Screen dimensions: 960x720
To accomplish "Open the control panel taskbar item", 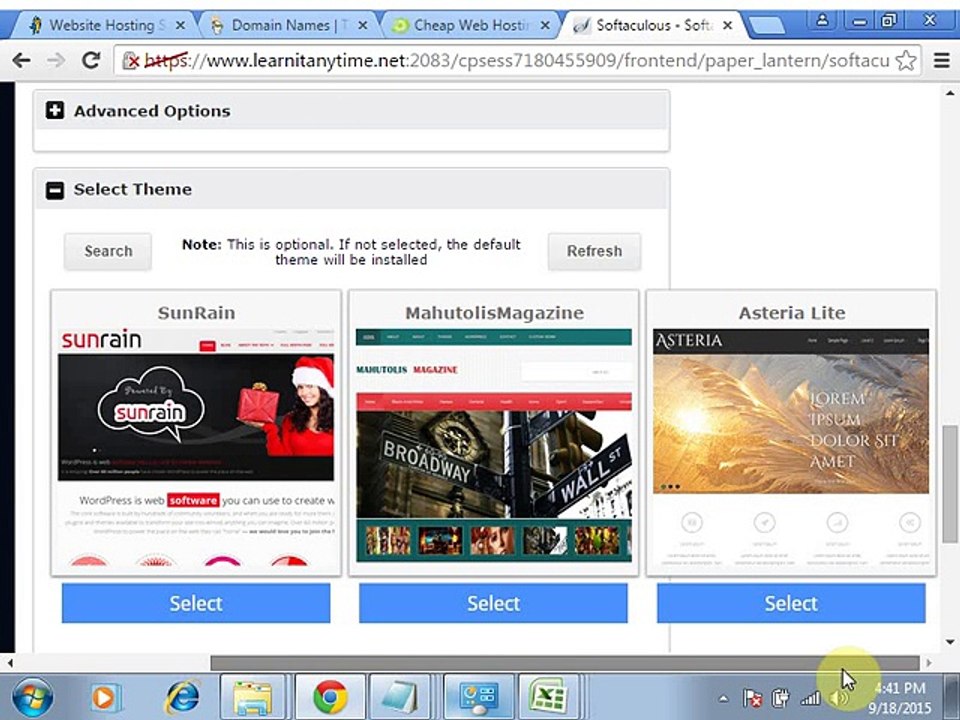I will [479, 697].
